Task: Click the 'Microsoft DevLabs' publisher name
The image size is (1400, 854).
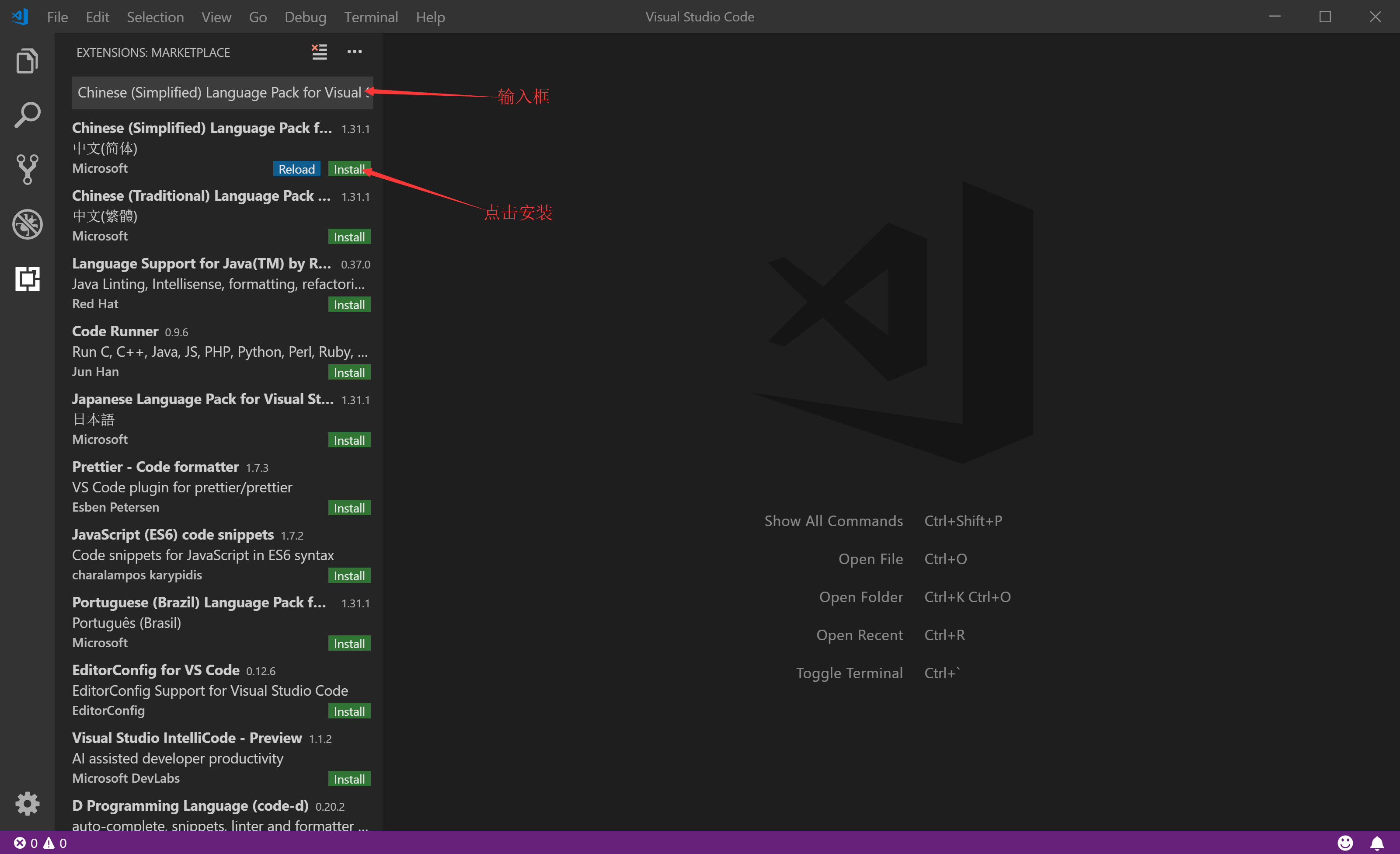Action: 125,778
